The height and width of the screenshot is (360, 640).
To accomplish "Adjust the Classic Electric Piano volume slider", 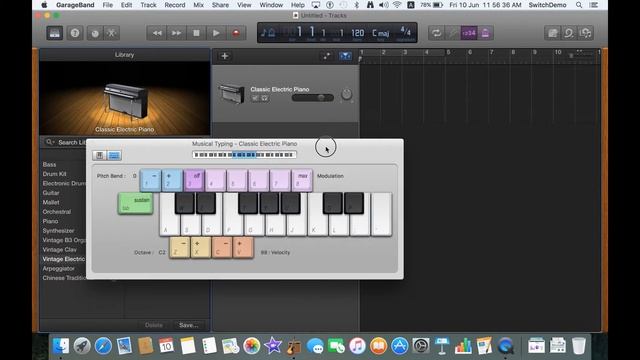I will tap(313, 98).
